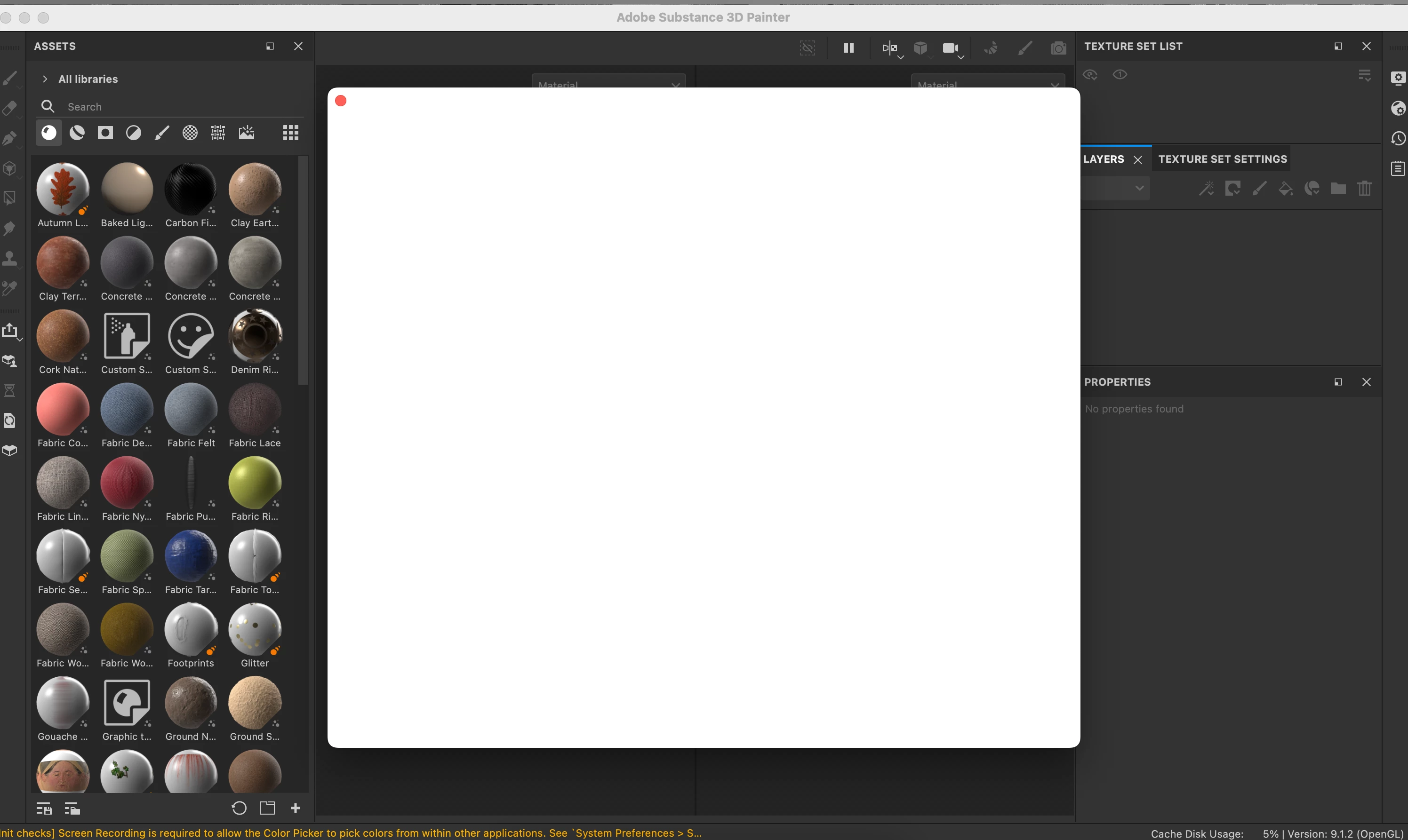
Task: Expand the All libraries chevron
Action: (x=45, y=79)
